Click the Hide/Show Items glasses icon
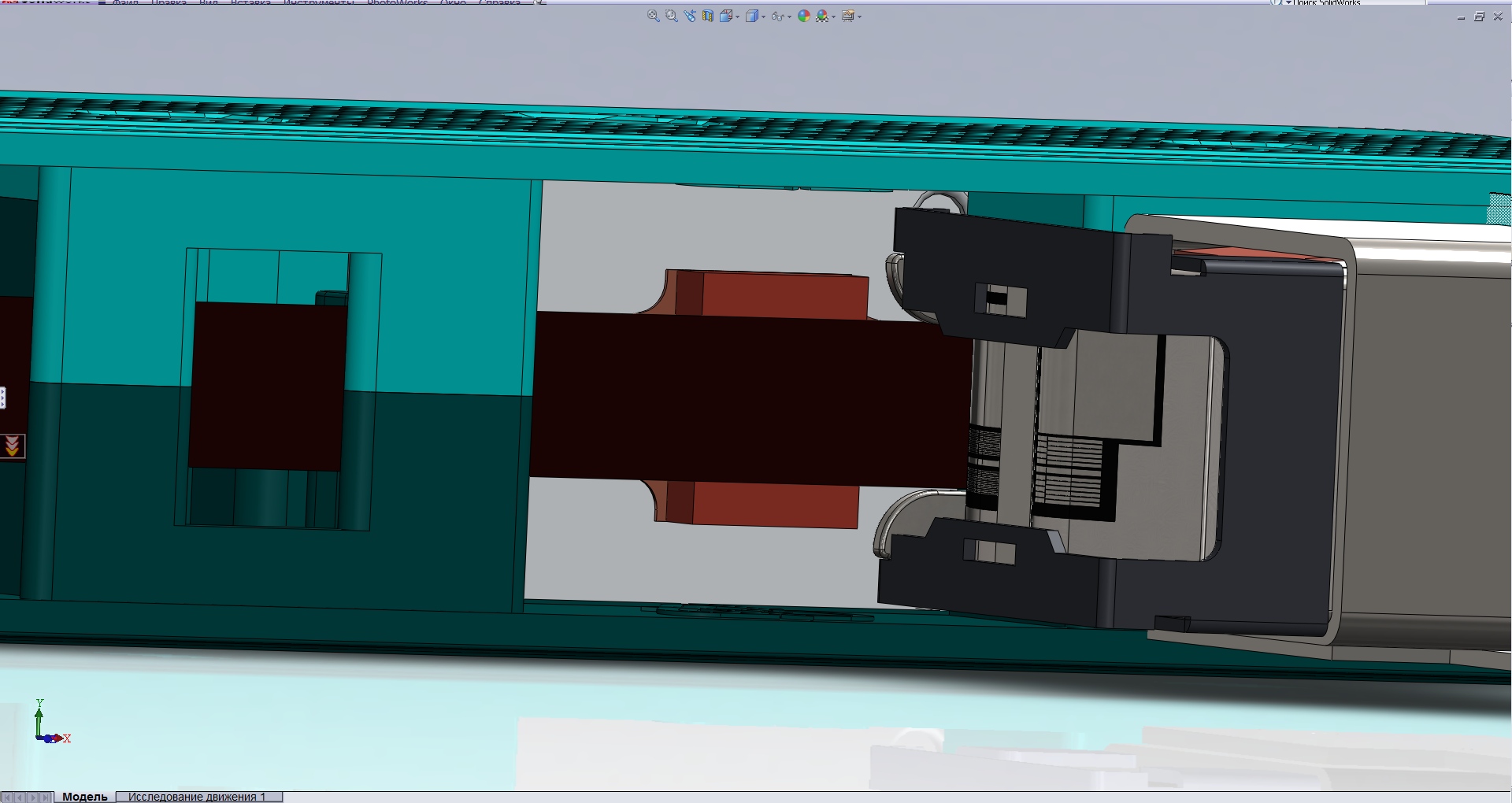1512x803 pixels. 778,16
